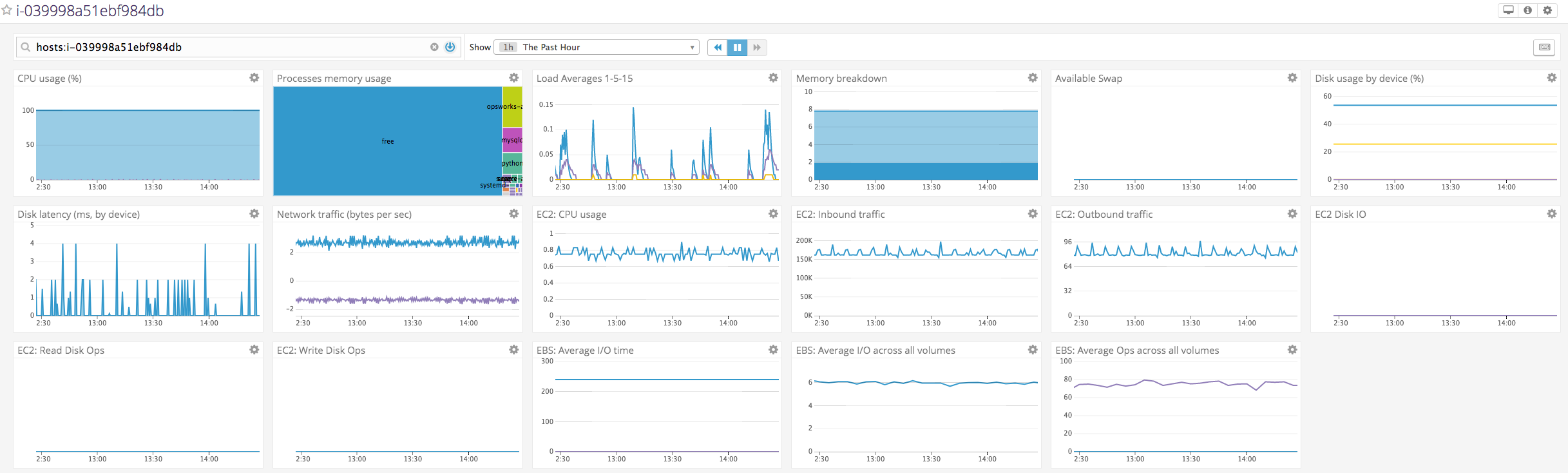Click the 'EC2 Disk IO' widget title

[1340, 214]
